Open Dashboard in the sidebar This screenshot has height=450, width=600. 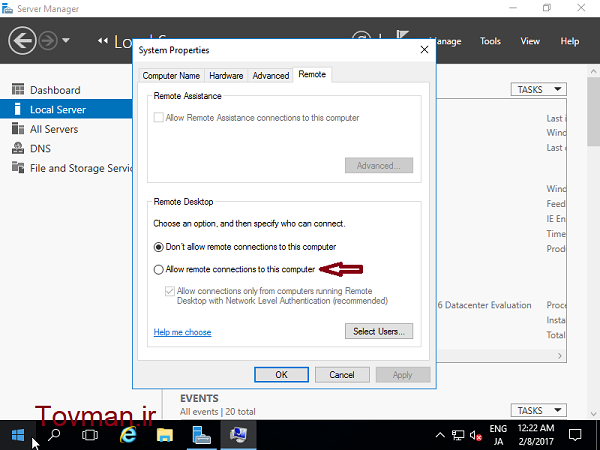pos(55,90)
